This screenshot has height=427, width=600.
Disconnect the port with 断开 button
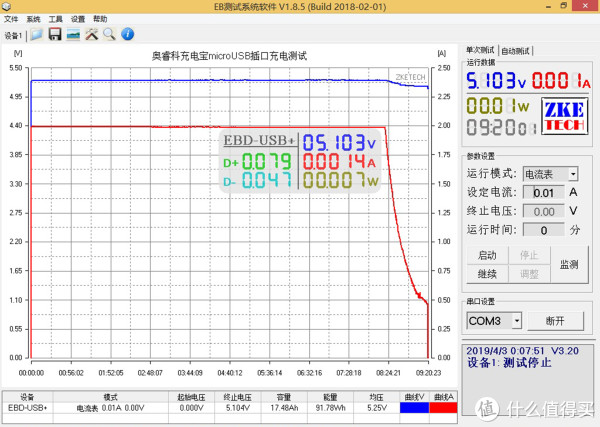556,321
